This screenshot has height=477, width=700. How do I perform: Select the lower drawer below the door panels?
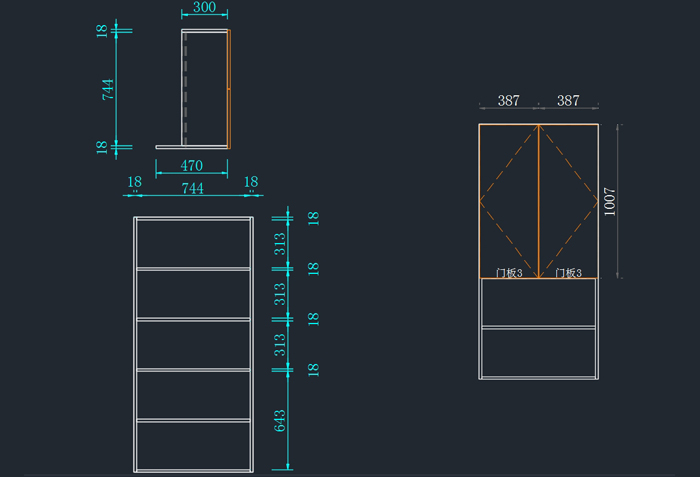coord(538,352)
